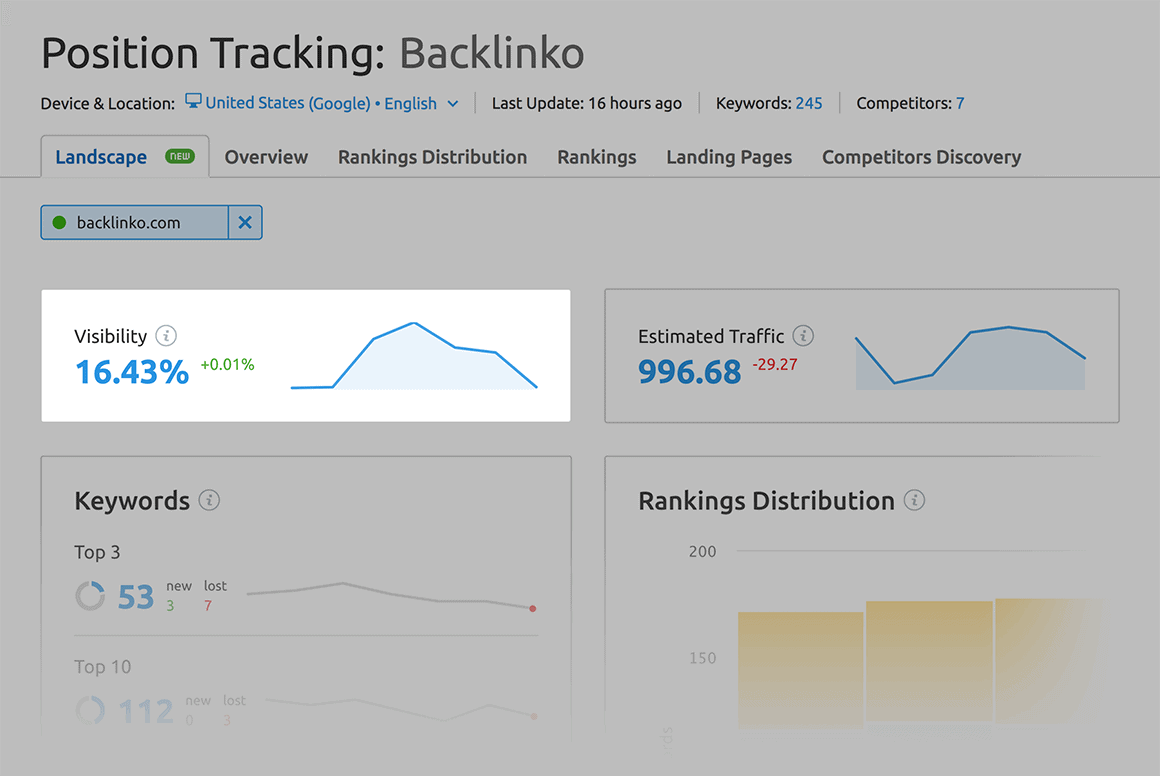Viewport: 1160px width, 776px height.
Task: Click the Device & Location label
Action: pyautogui.click(x=108, y=104)
